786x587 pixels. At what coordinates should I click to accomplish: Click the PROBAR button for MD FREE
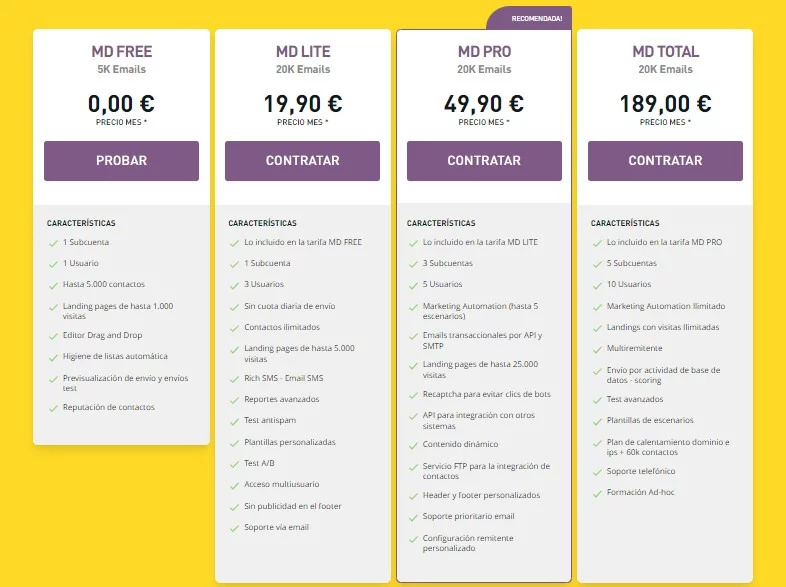[x=121, y=161]
